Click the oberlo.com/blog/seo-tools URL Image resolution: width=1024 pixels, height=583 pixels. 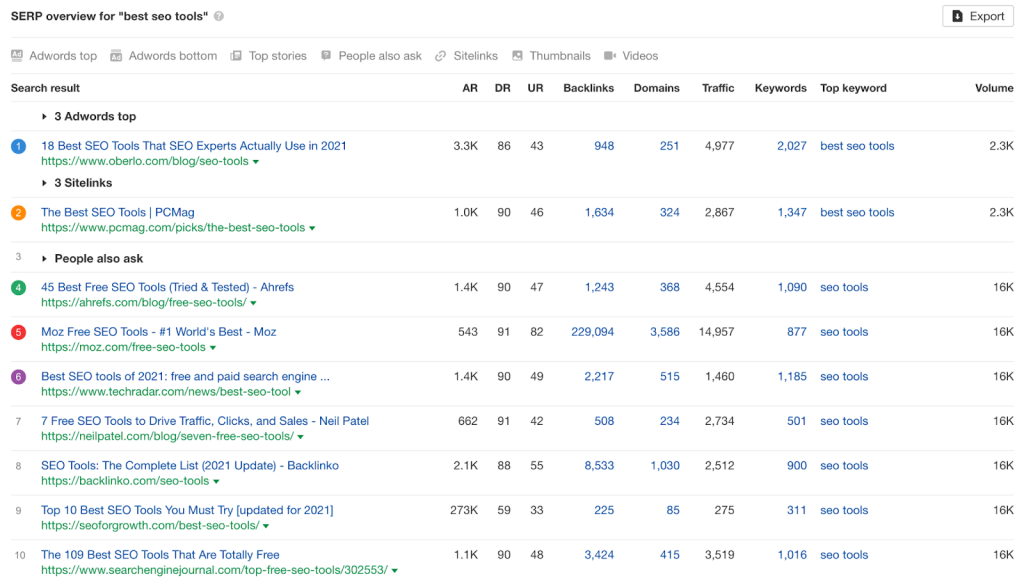(x=145, y=161)
